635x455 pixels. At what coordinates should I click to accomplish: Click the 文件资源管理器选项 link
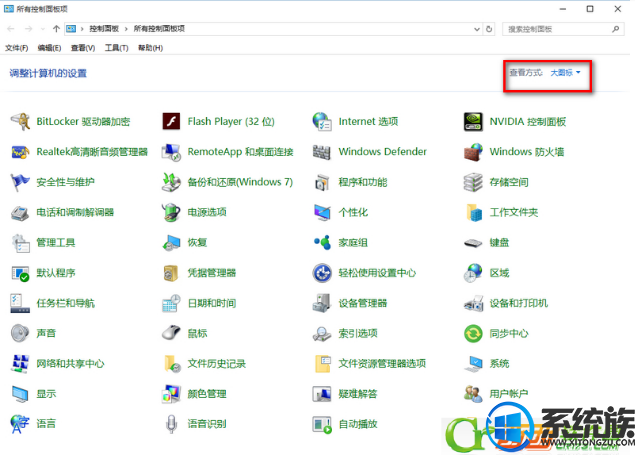point(382,364)
